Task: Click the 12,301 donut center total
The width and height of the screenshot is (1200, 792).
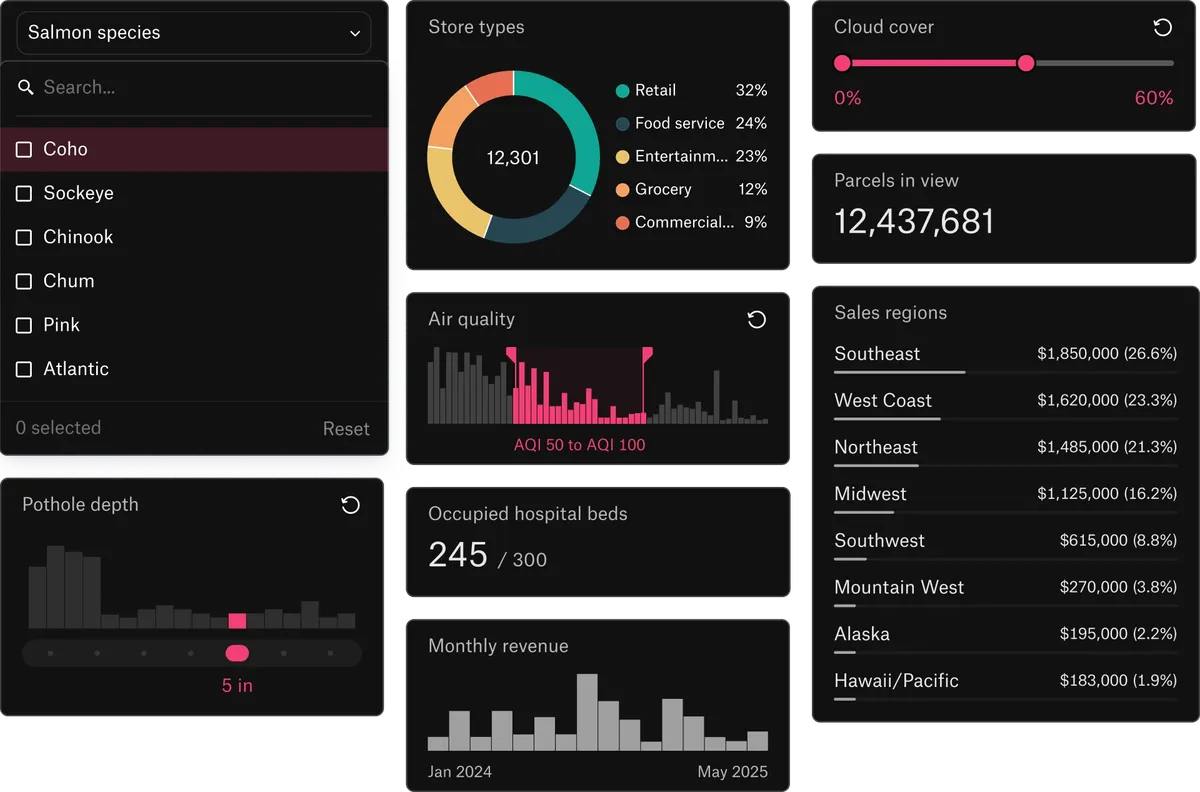Action: [x=513, y=158]
